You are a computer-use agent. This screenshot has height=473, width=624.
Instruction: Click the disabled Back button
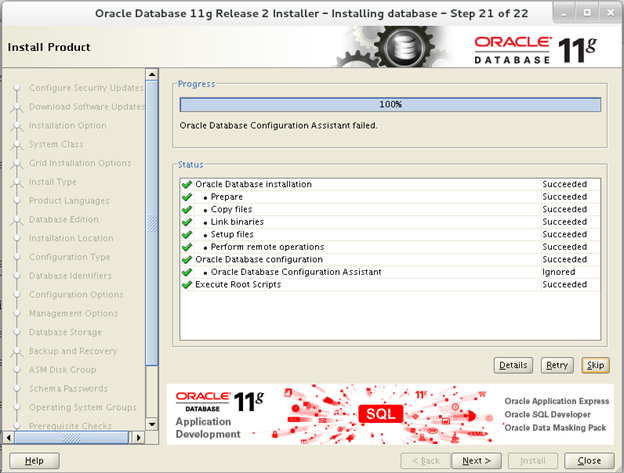click(x=425, y=461)
